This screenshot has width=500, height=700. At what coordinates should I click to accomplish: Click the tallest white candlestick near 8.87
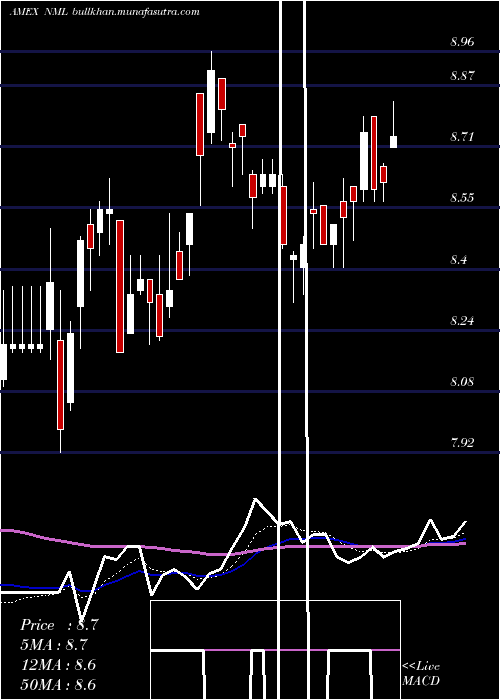(x=211, y=101)
